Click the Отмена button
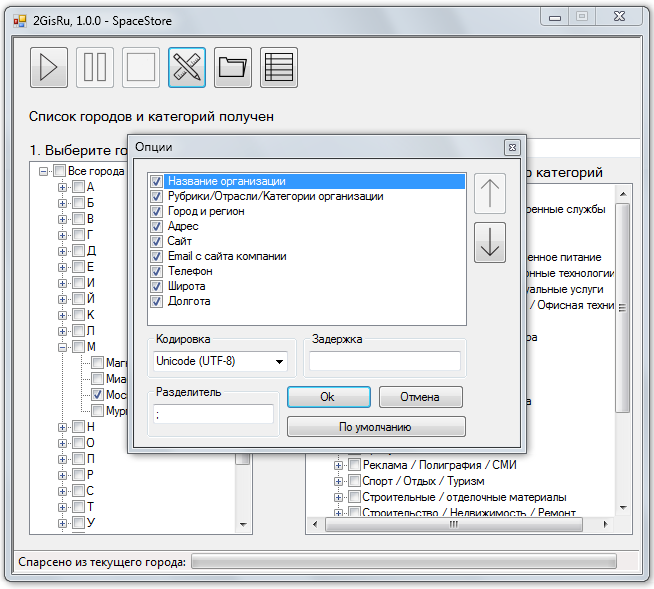This screenshot has width=654, height=589. point(420,397)
